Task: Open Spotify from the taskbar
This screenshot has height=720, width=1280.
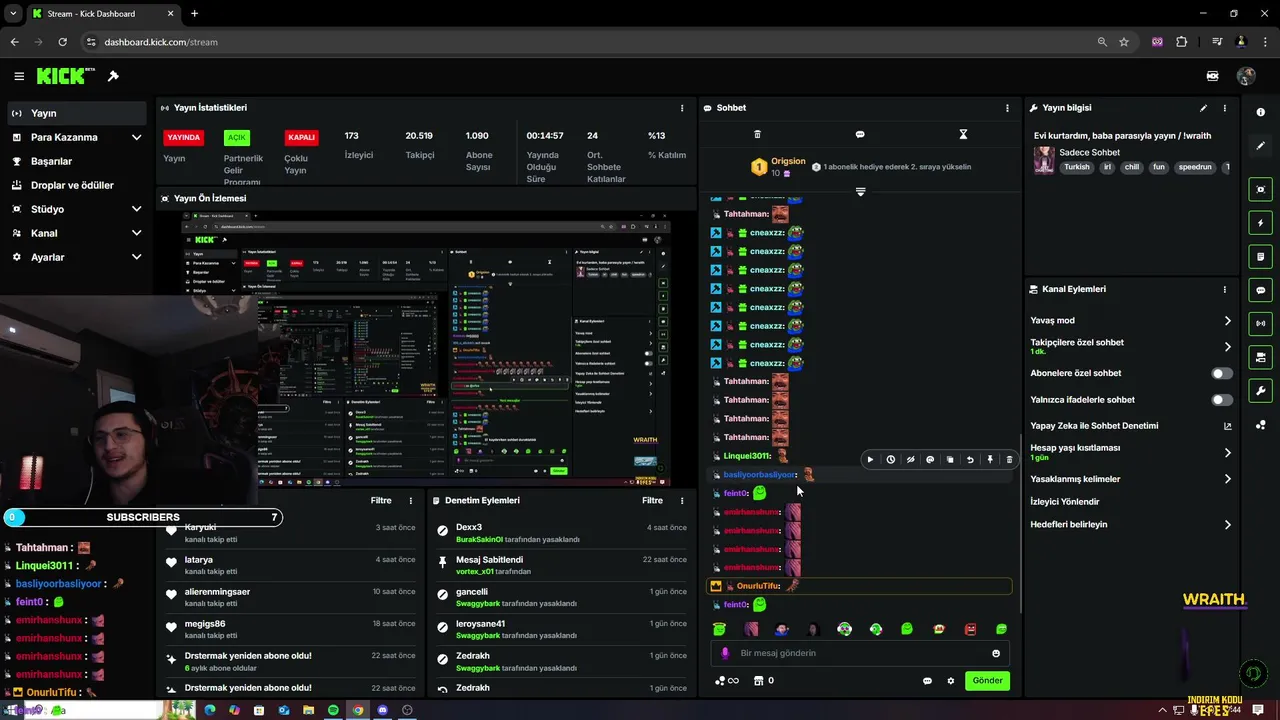Action: pyautogui.click(x=333, y=710)
